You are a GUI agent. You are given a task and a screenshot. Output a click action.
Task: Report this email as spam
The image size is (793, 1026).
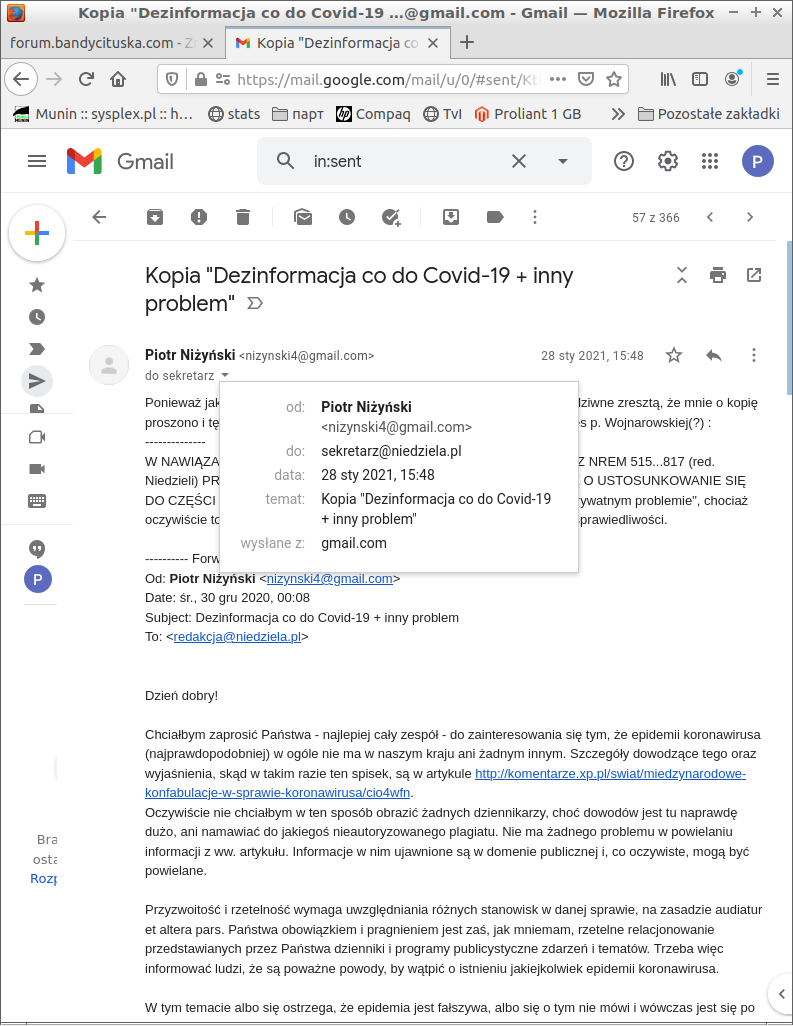199,217
